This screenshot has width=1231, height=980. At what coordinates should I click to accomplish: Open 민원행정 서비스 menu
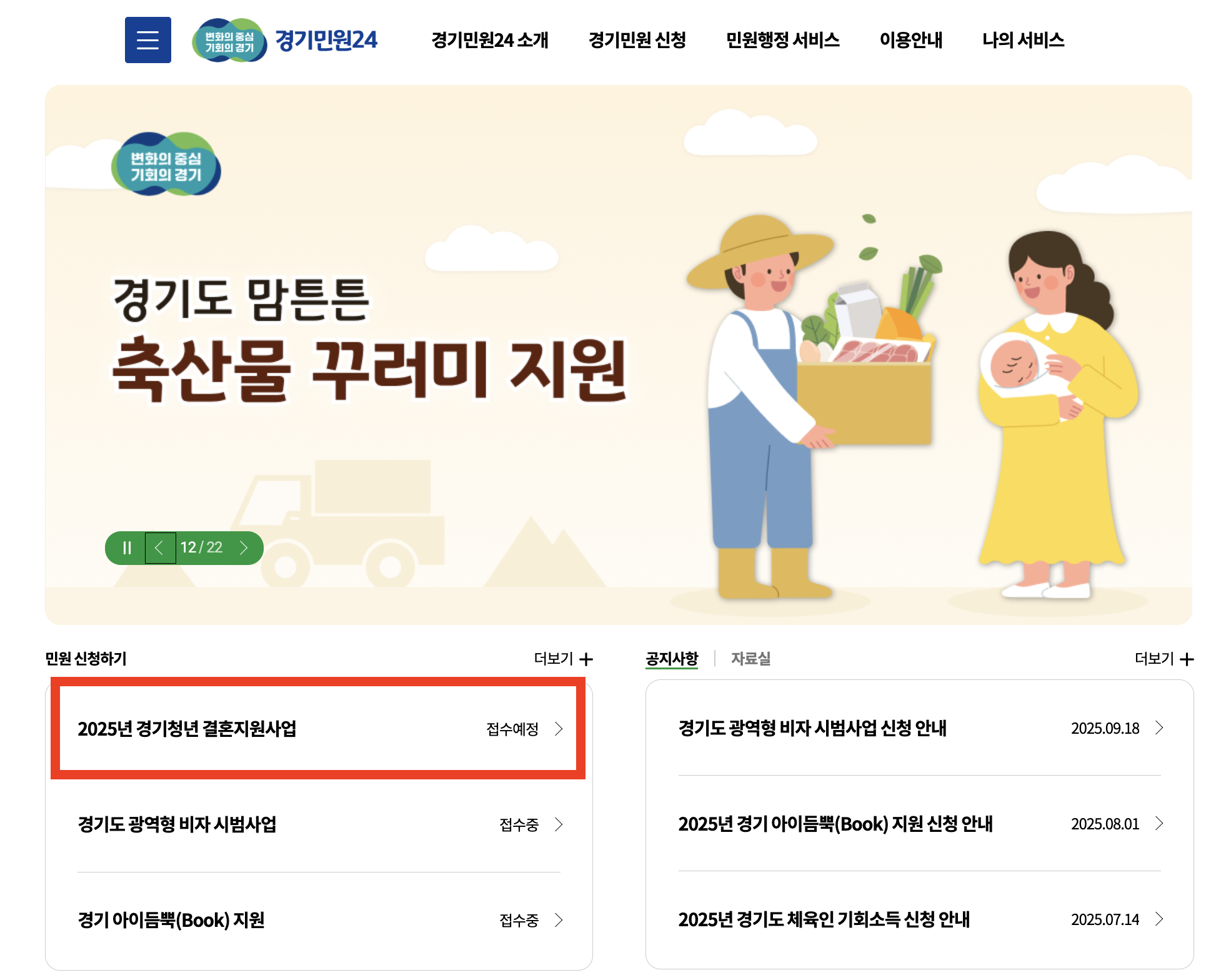[782, 40]
